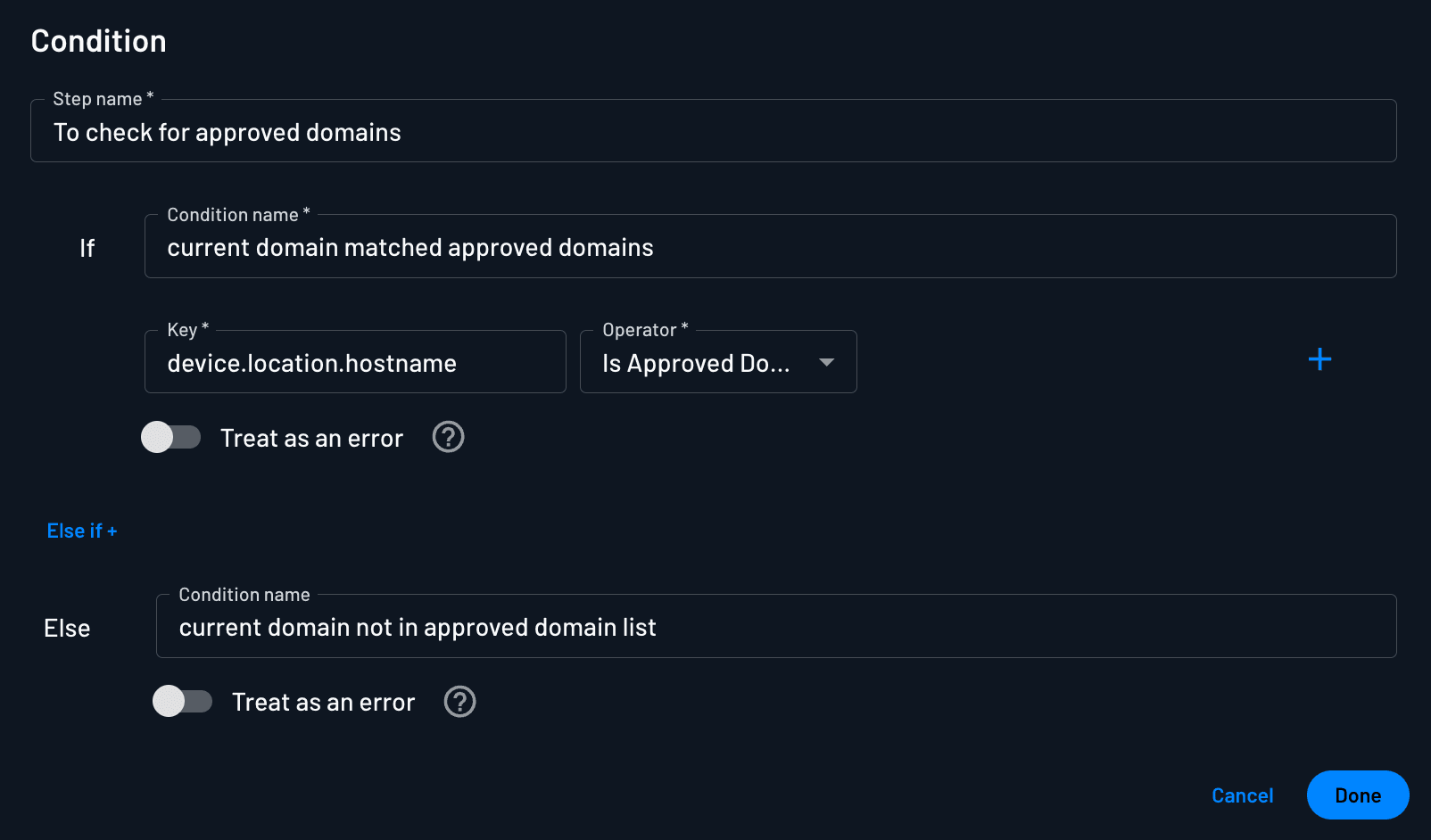
Task: Enable Treat as an error for the If condition
Action: pyautogui.click(x=171, y=437)
